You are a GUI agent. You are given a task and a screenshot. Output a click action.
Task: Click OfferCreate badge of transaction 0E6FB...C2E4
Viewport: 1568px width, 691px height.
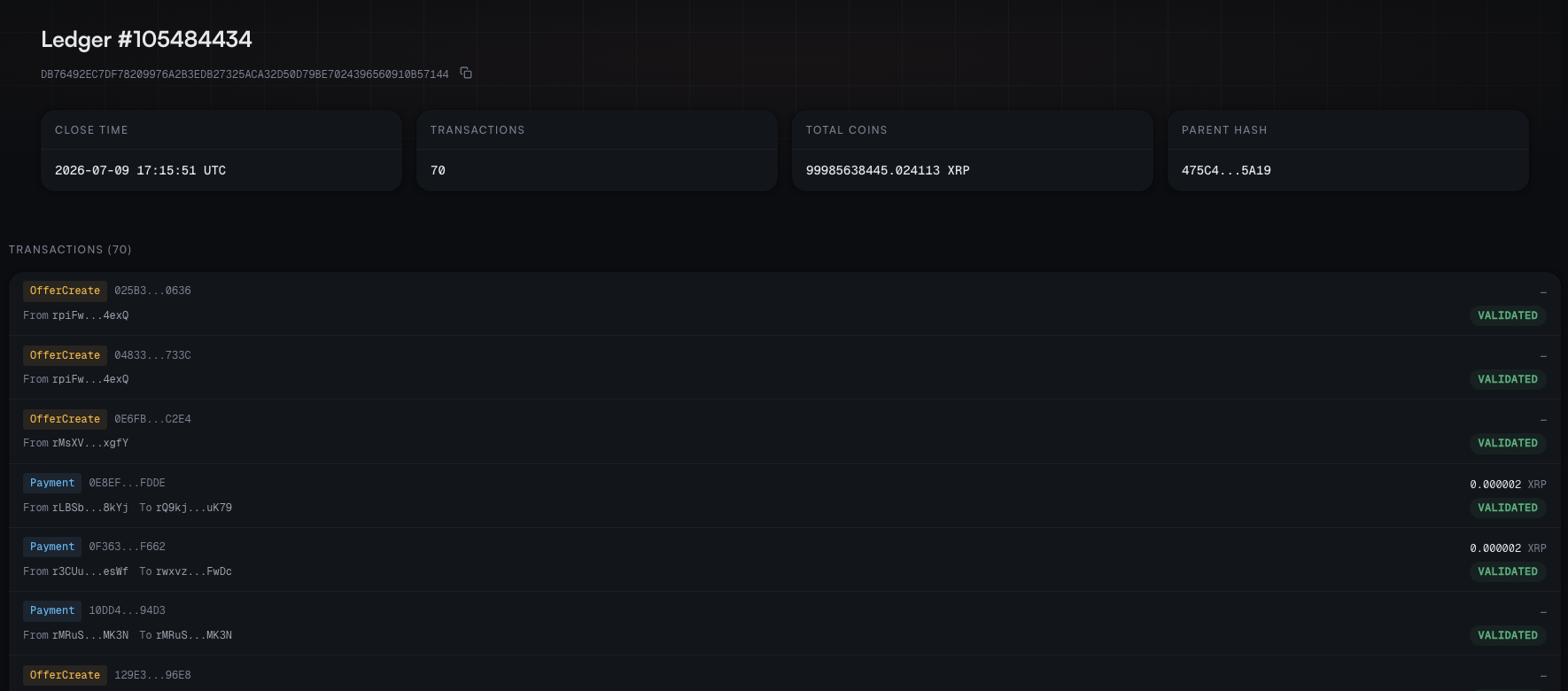click(65, 419)
